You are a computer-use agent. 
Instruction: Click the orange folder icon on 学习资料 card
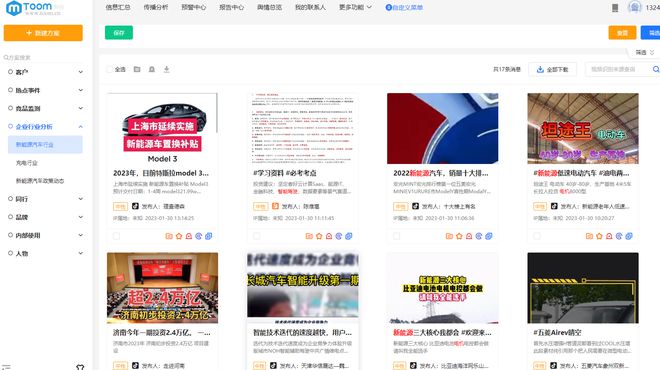point(309,236)
